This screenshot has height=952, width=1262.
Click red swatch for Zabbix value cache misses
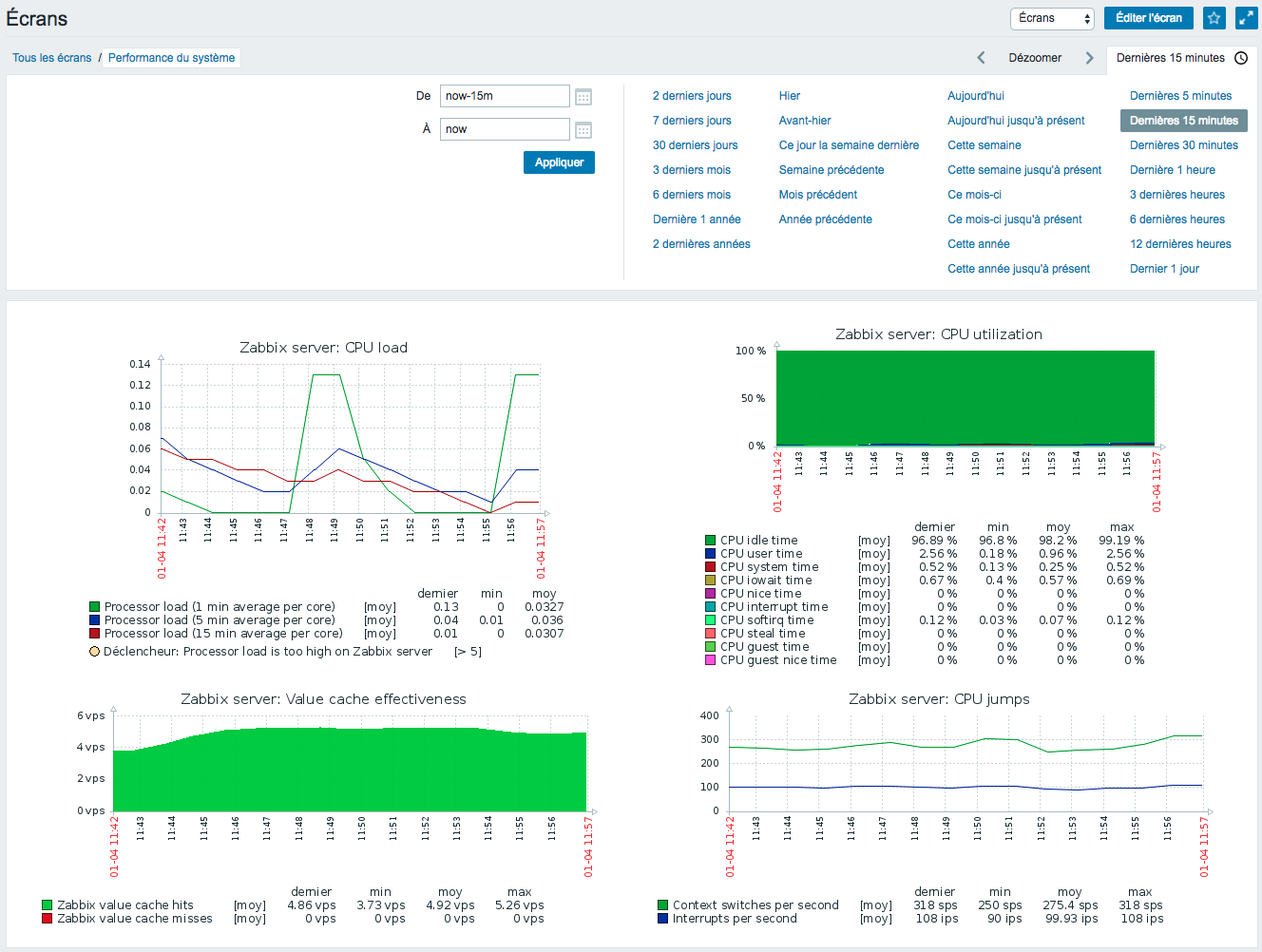point(47,919)
